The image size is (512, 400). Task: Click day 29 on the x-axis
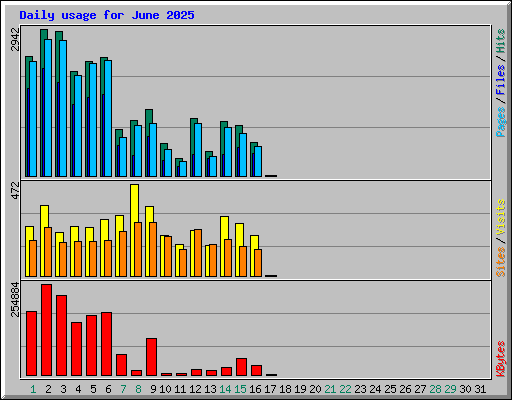click(x=450, y=389)
